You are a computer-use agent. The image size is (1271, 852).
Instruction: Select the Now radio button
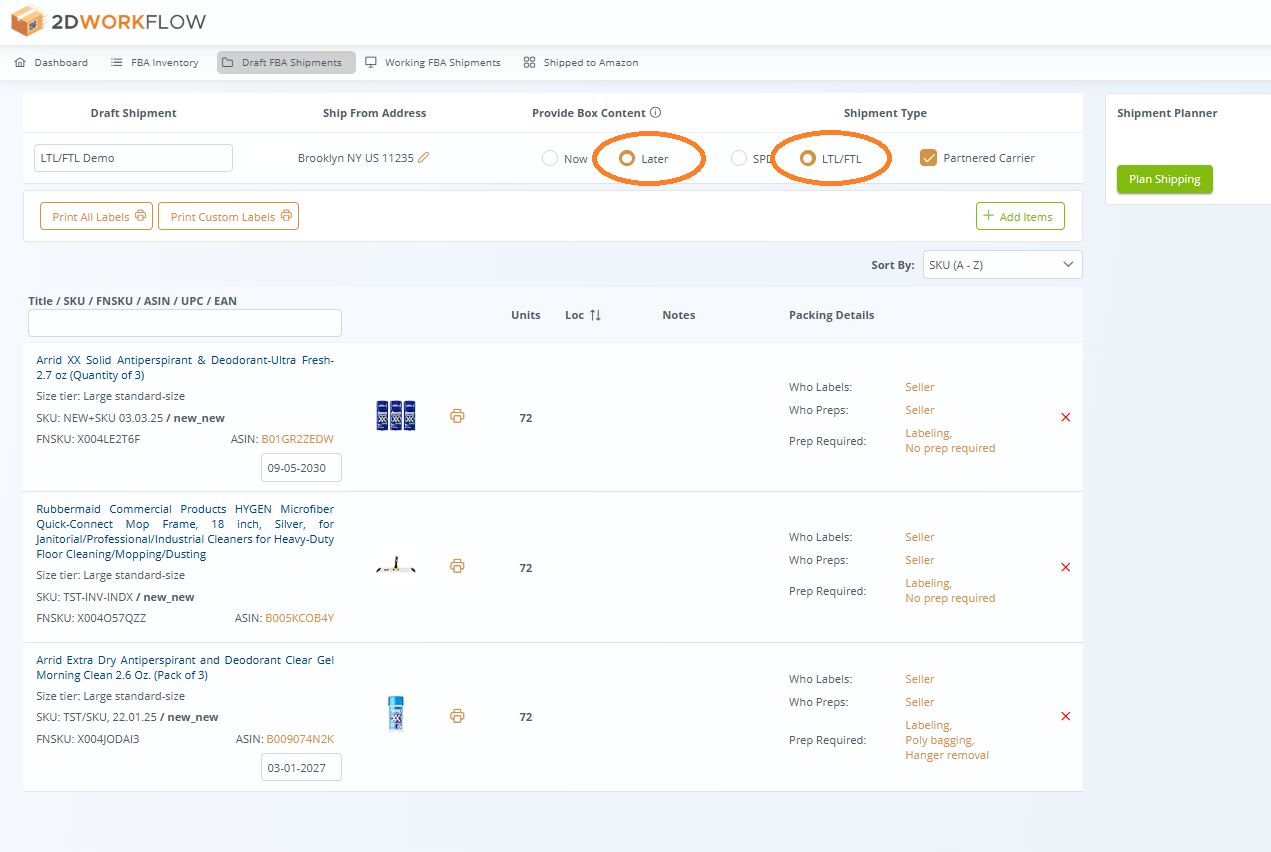point(550,157)
